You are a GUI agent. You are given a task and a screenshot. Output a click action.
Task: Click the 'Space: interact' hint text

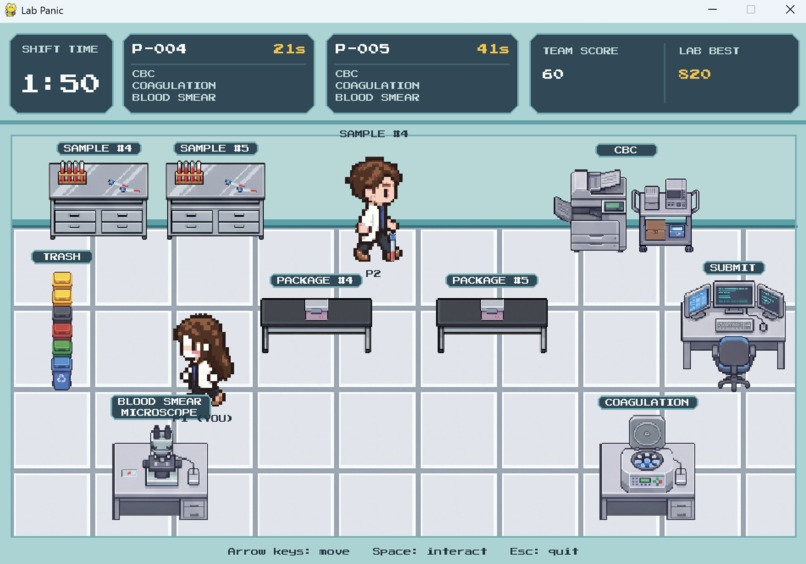[x=429, y=551]
